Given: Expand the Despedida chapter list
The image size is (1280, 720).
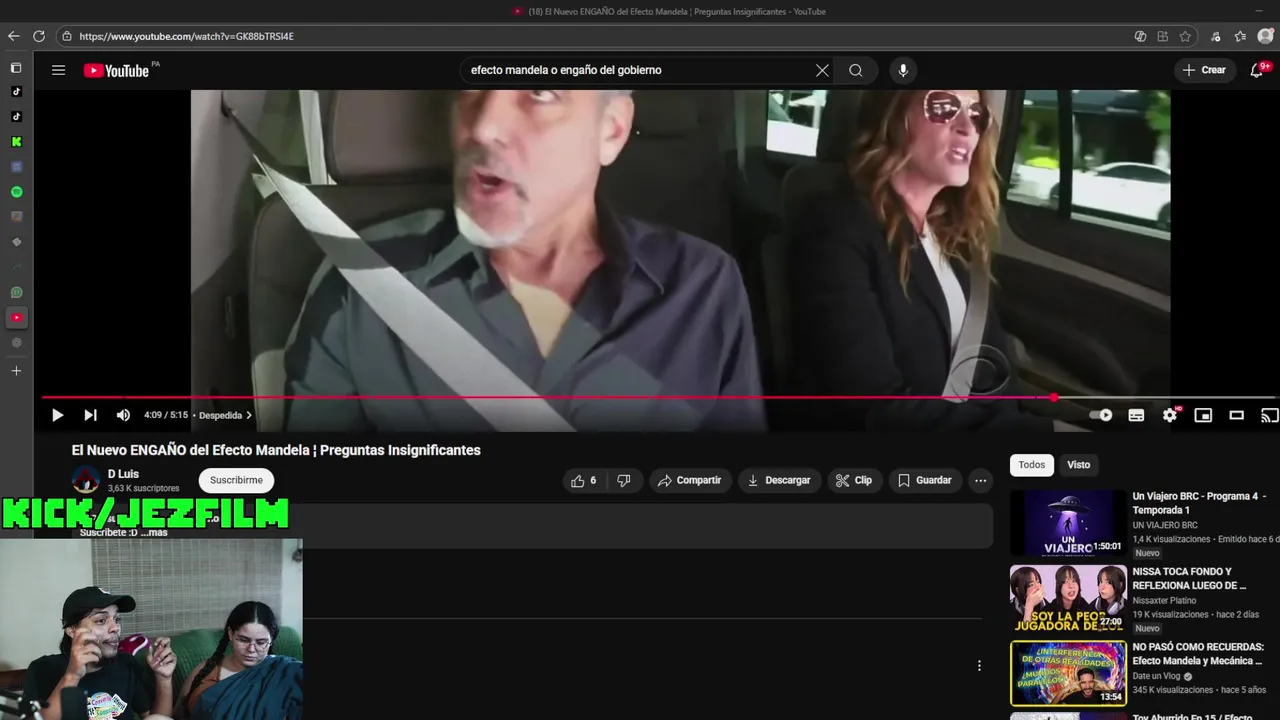Looking at the screenshot, I should tap(225, 415).
